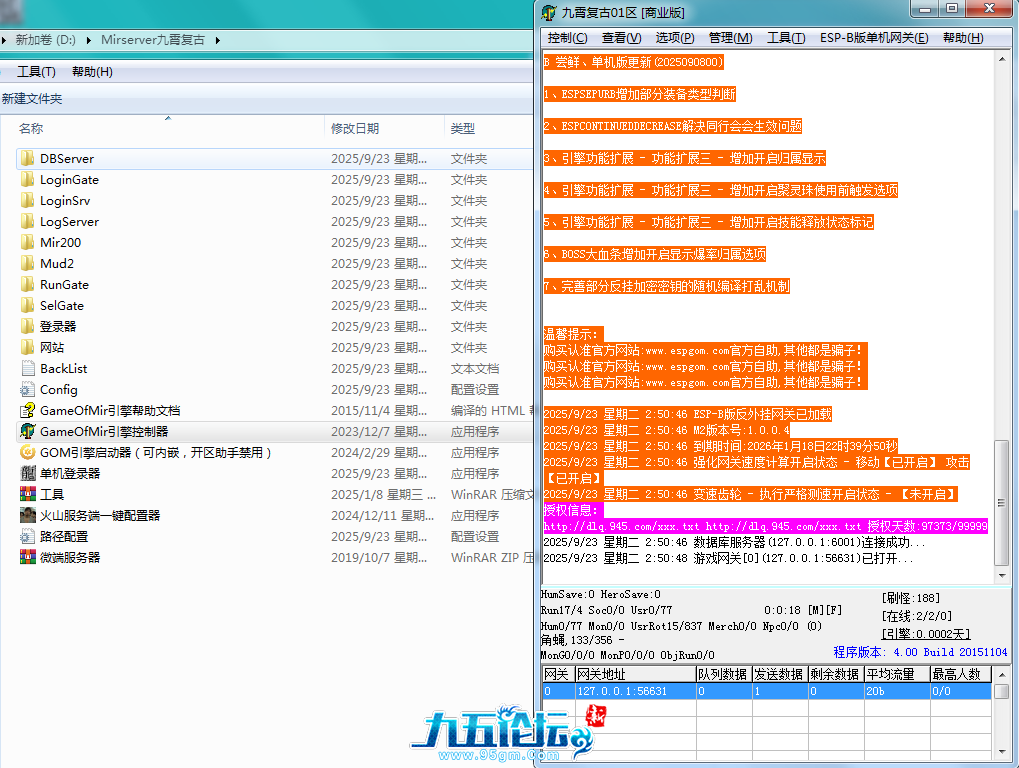Click log line 数据库服务器(127.0.0.1:6001)连接成功
This screenshot has width=1019, height=768.
click(x=734, y=542)
